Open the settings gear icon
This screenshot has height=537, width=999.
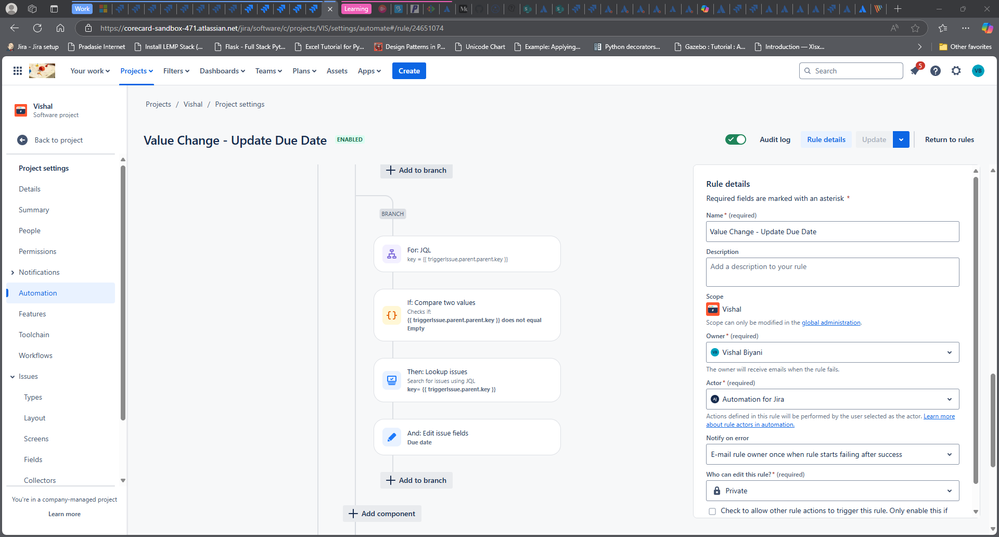point(956,71)
